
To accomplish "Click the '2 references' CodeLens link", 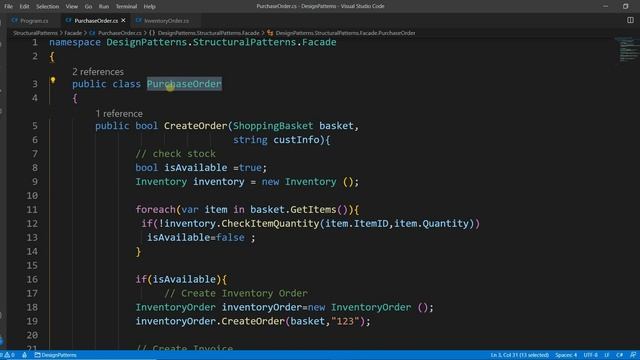I will tap(98, 72).
